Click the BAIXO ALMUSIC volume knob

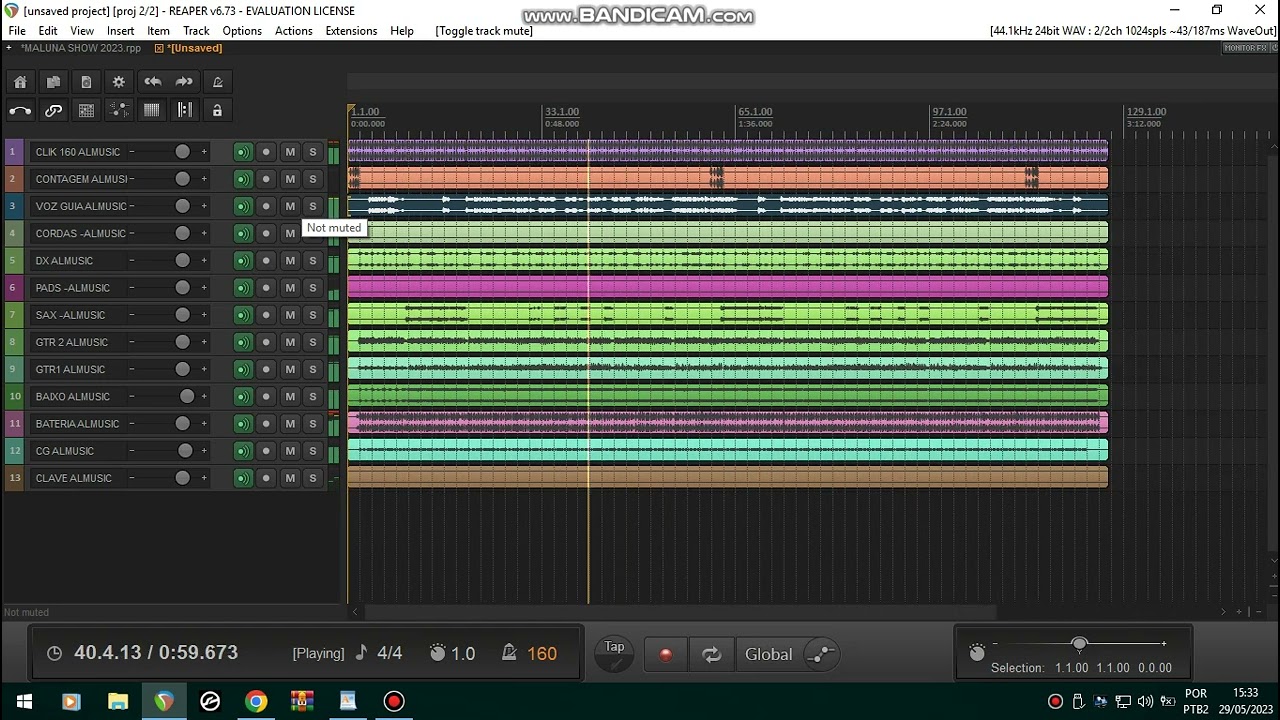(x=186, y=397)
